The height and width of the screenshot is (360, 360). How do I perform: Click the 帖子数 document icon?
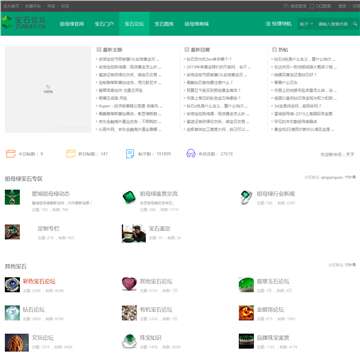130,154
